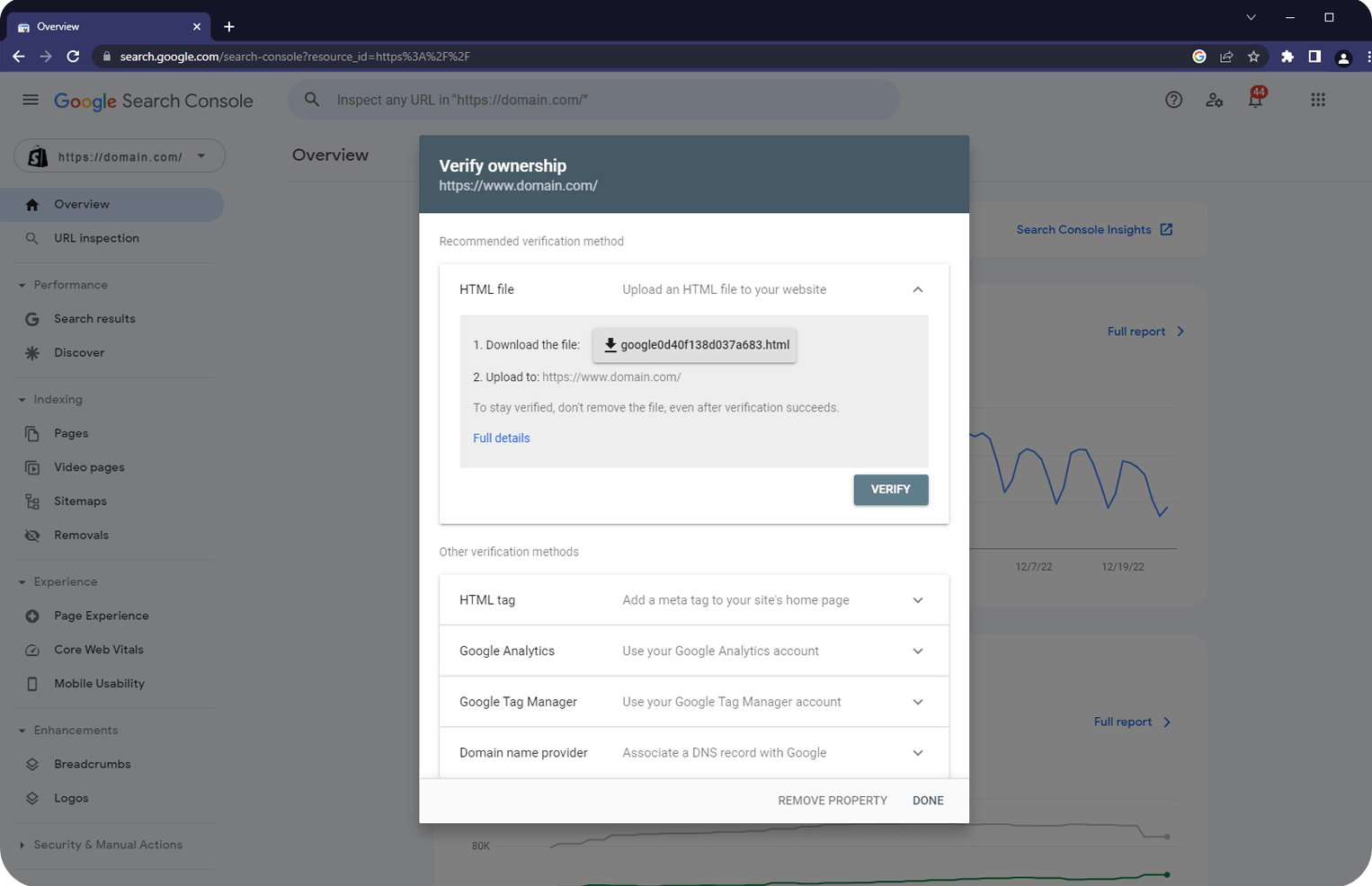
Task: Click DONE to close the dialog
Action: point(928,801)
